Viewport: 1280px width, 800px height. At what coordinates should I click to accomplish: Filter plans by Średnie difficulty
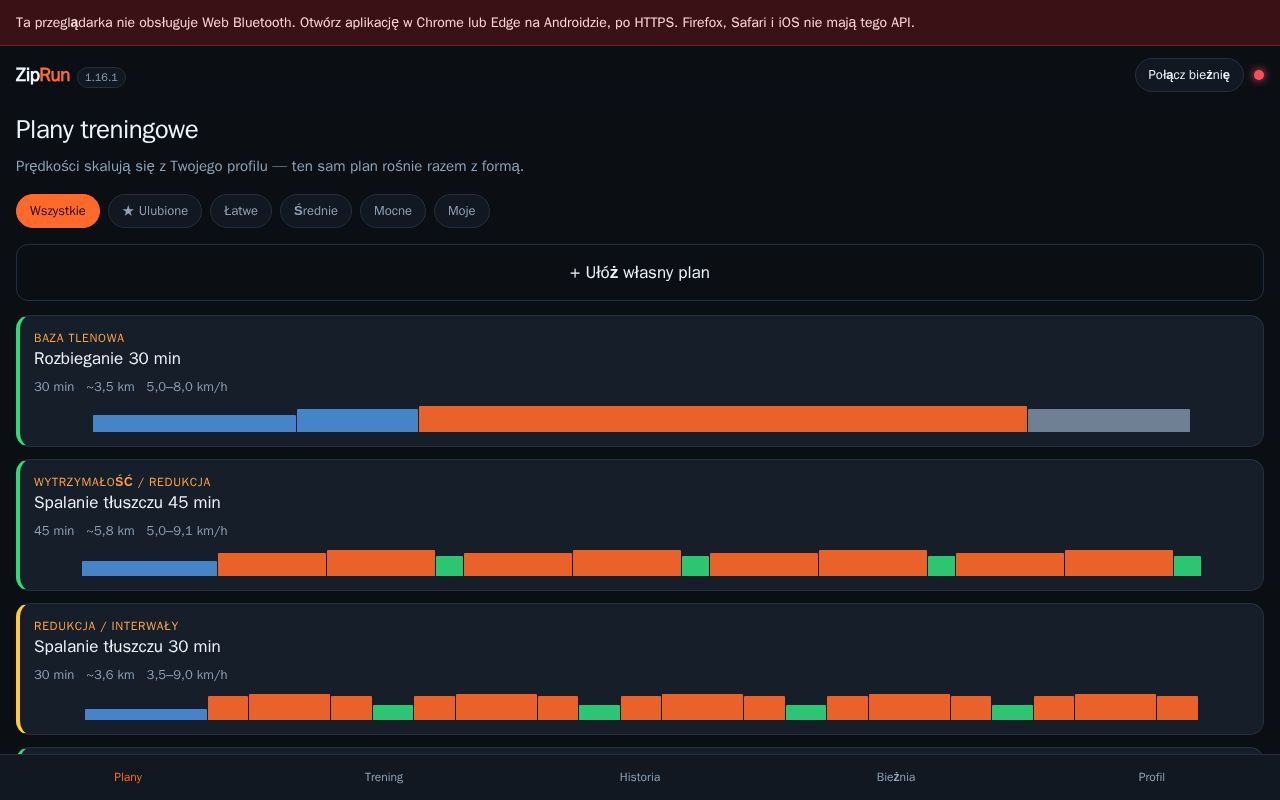point(316,211)
